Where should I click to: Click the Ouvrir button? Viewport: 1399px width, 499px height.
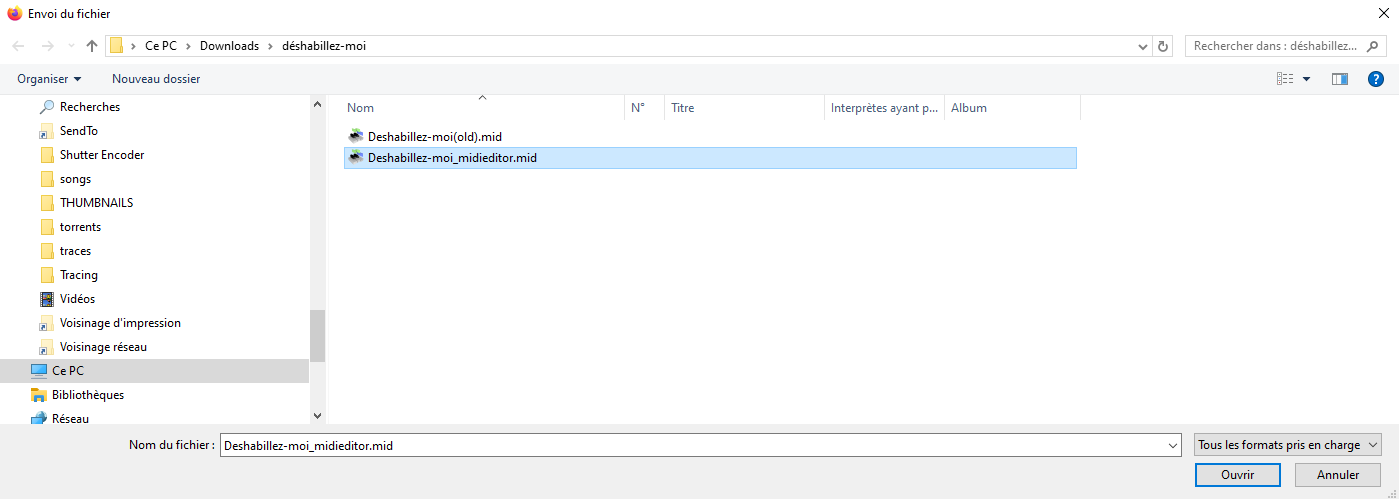[x=1237, y=475]
